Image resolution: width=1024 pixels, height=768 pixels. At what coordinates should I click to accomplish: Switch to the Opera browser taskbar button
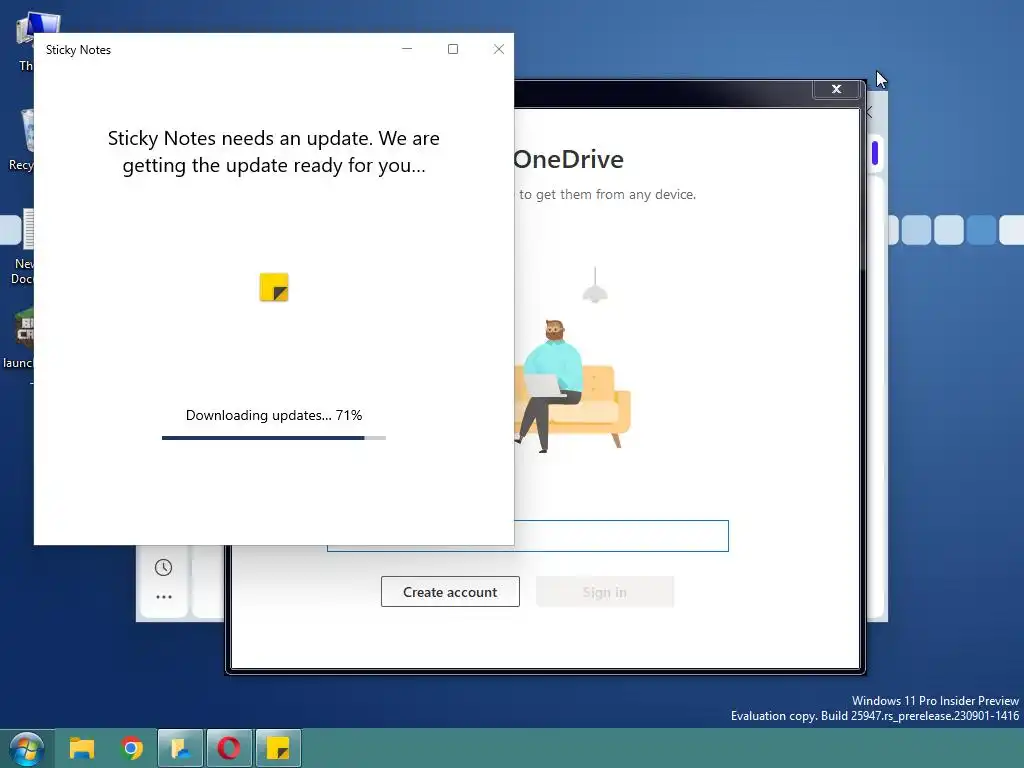229,748
